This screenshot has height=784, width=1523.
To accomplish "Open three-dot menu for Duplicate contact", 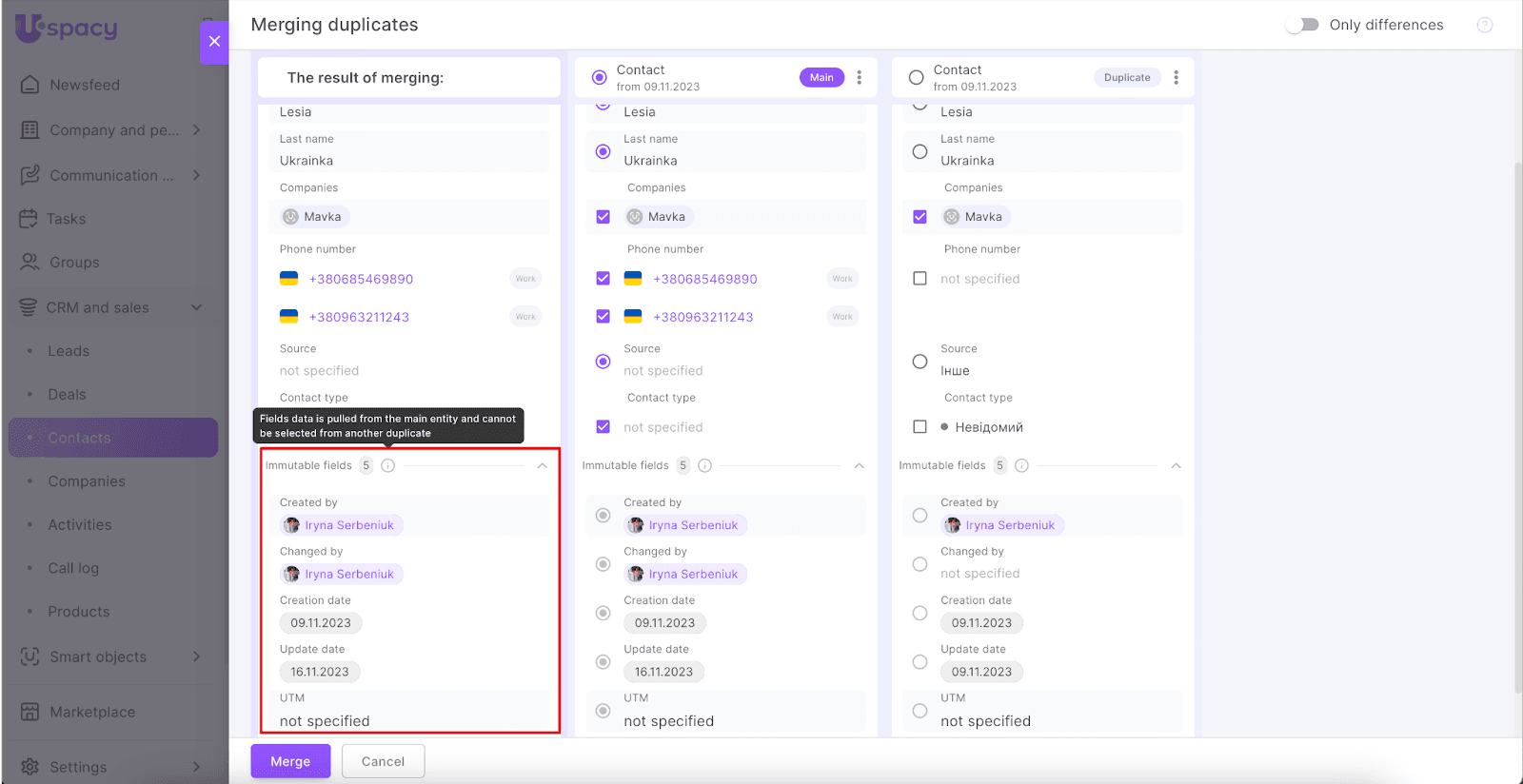I will (x=1176, y=78).
